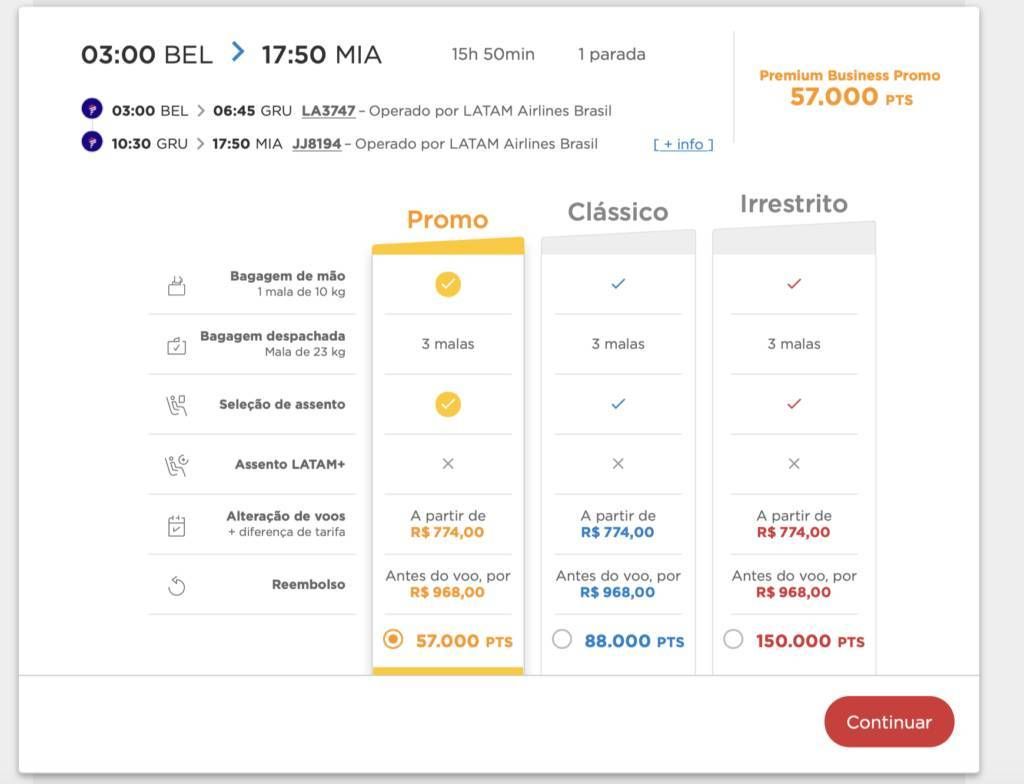1024x784 pixels.
Task: Open flight number JJ8194 link
Action: pos(317,144)
